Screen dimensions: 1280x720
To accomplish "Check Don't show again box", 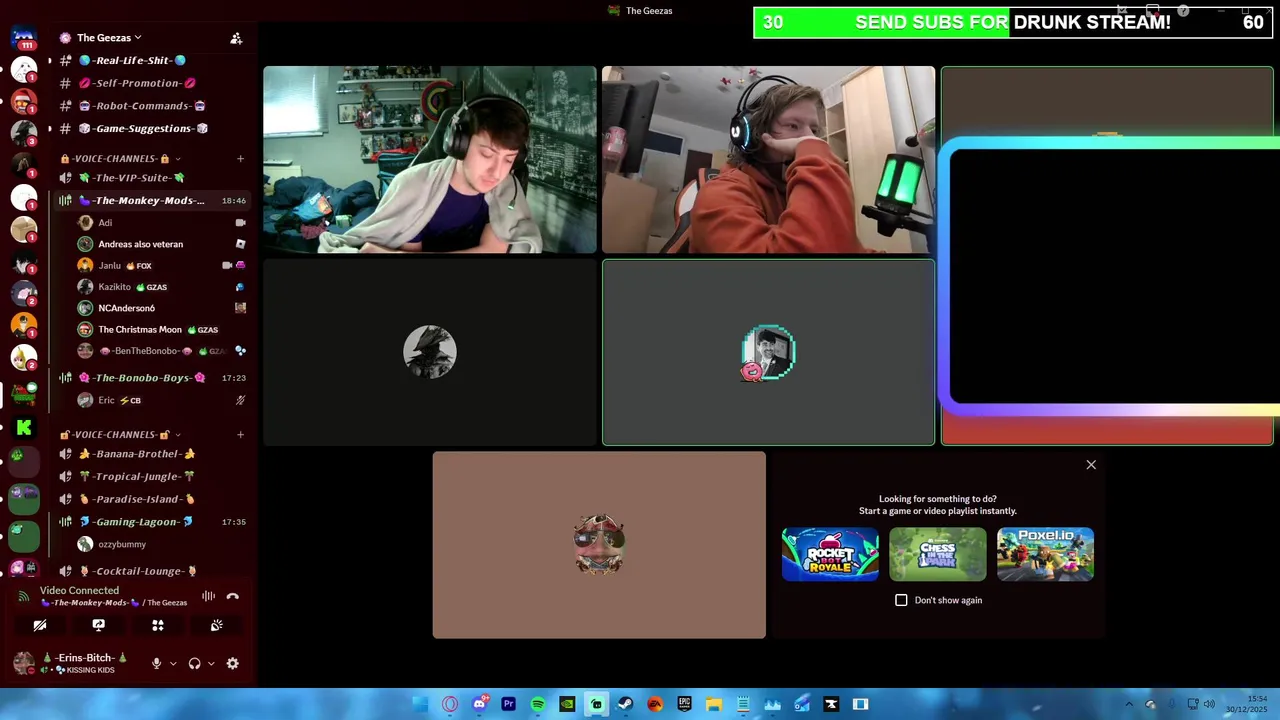I will click(x=901, y=600).
